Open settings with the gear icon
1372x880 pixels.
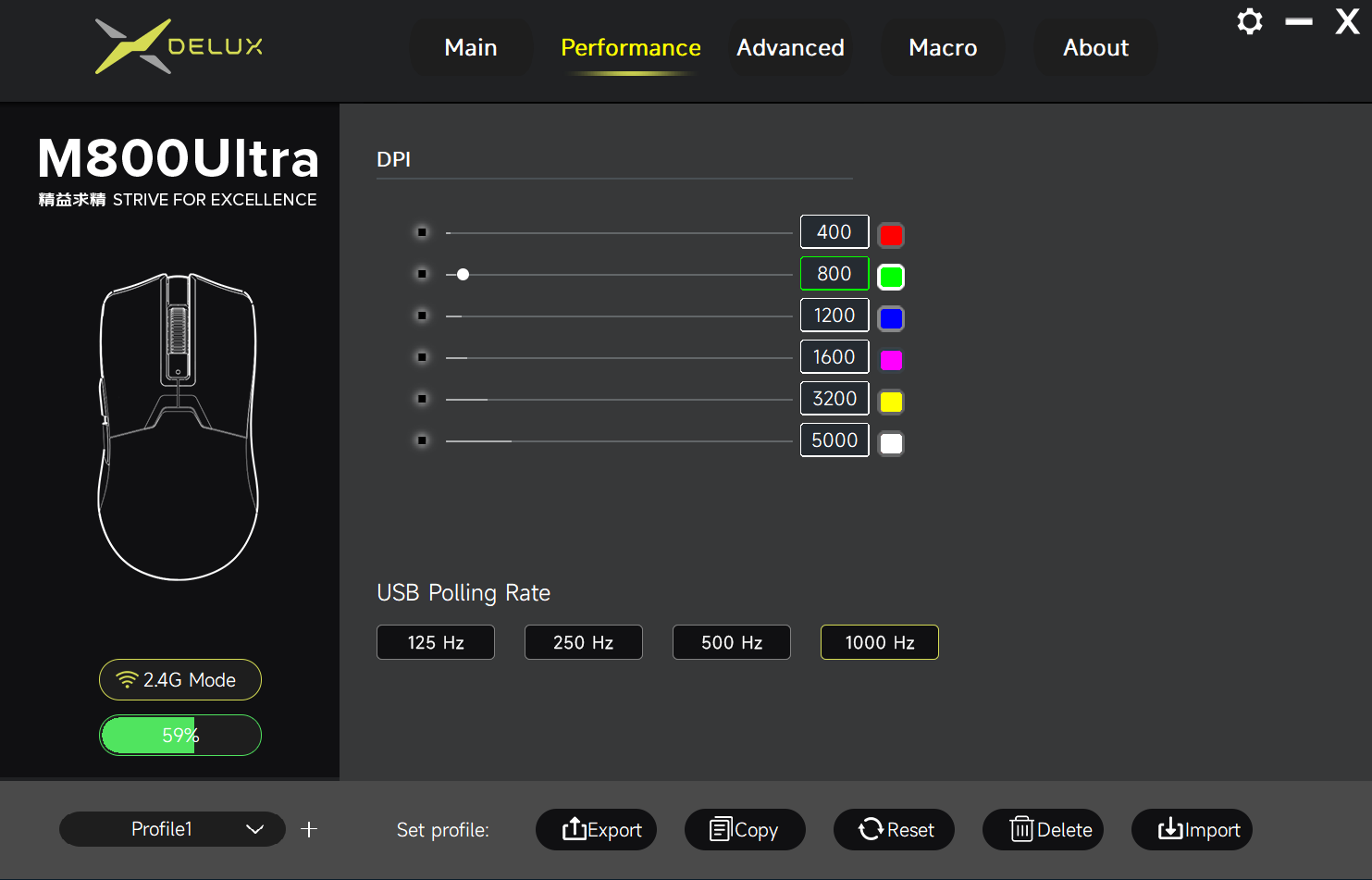(1250, 21)
